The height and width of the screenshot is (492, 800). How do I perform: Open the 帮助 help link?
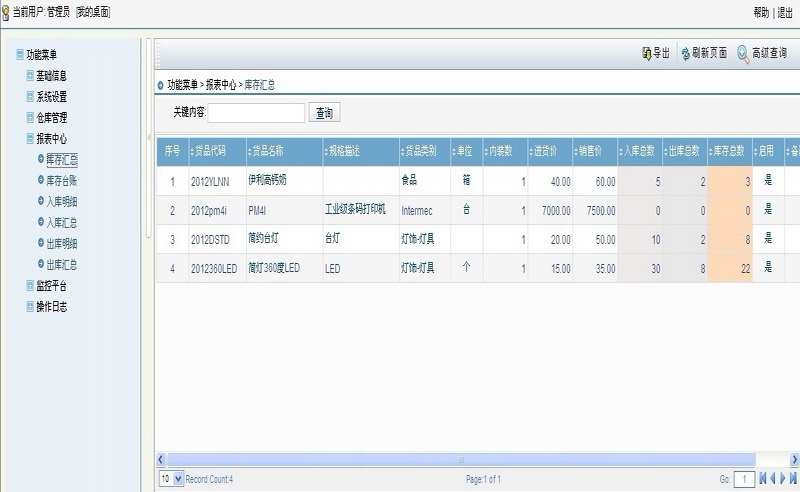[x=760, y=12]
